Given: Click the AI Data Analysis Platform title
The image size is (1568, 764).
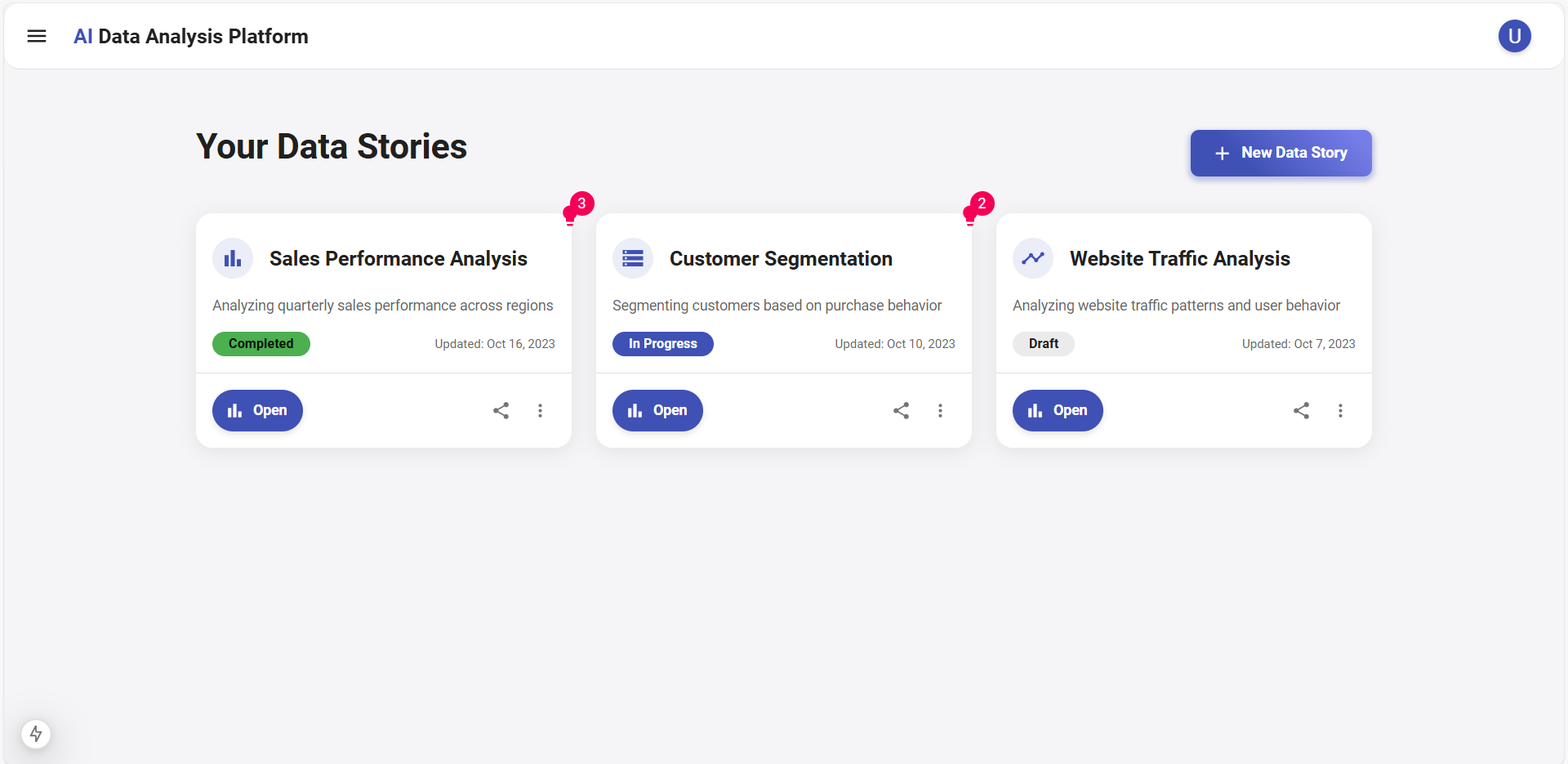Looking at the screenshot, I should click(x=191, y=37).
